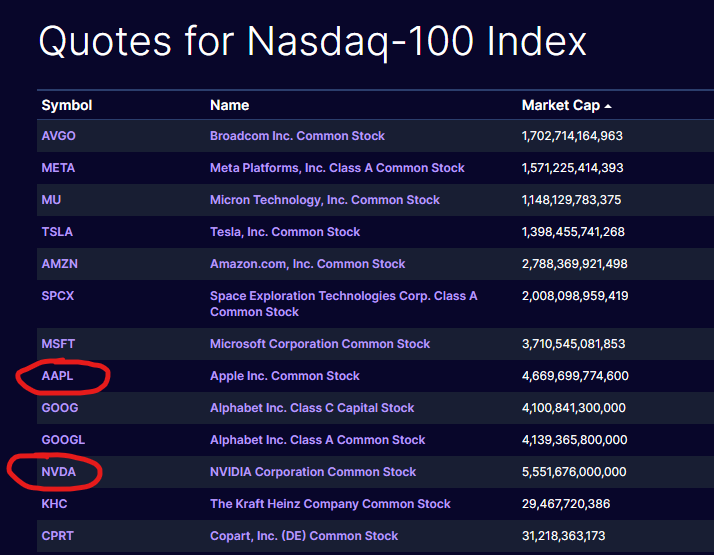
Task: Open Amazon.com, Inc. Common Stock link
Action: [308, 264]
